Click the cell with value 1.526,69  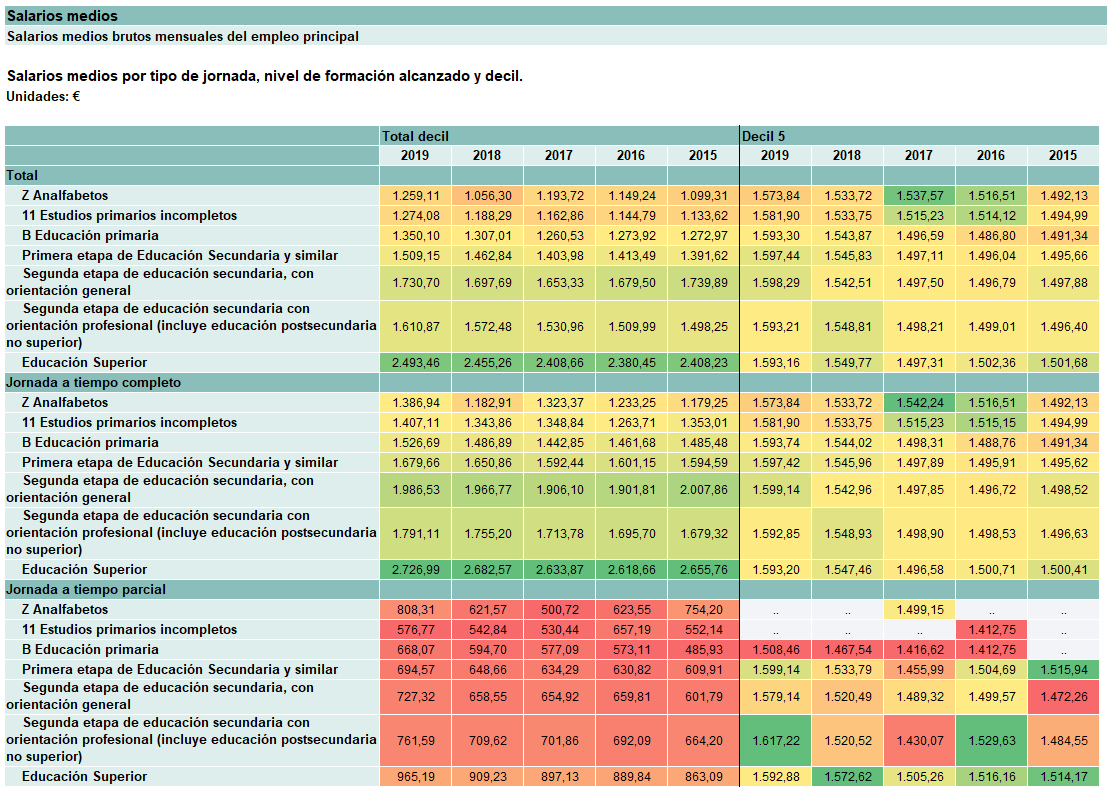(416, 443)
